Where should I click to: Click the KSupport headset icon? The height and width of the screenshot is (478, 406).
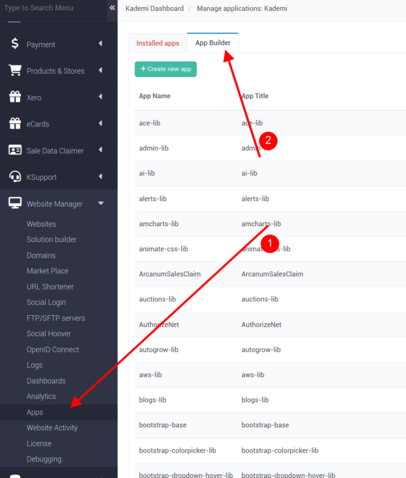click(x=15, y=176)
